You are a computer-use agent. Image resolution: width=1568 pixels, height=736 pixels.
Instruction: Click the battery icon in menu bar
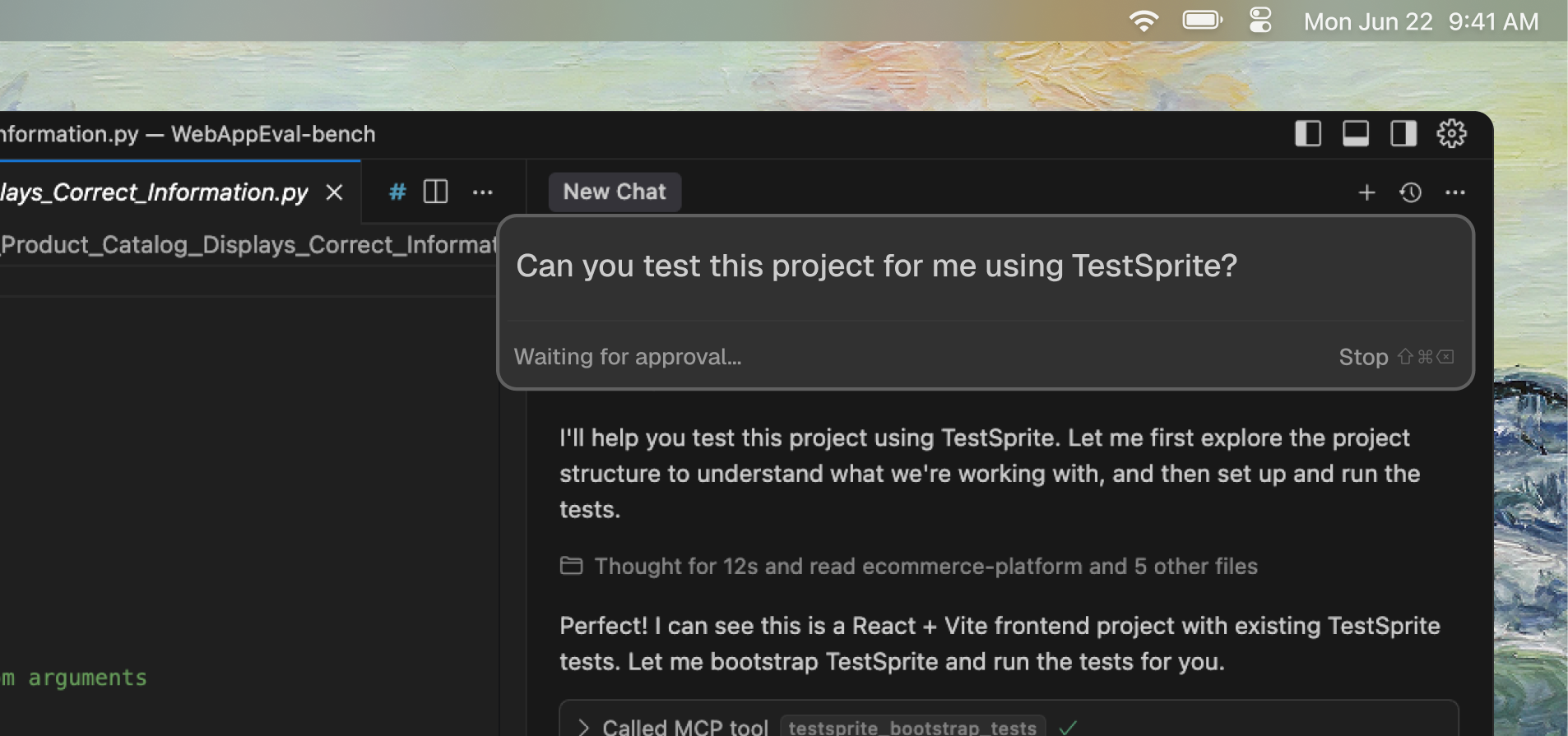click(x=1203, y=20)
